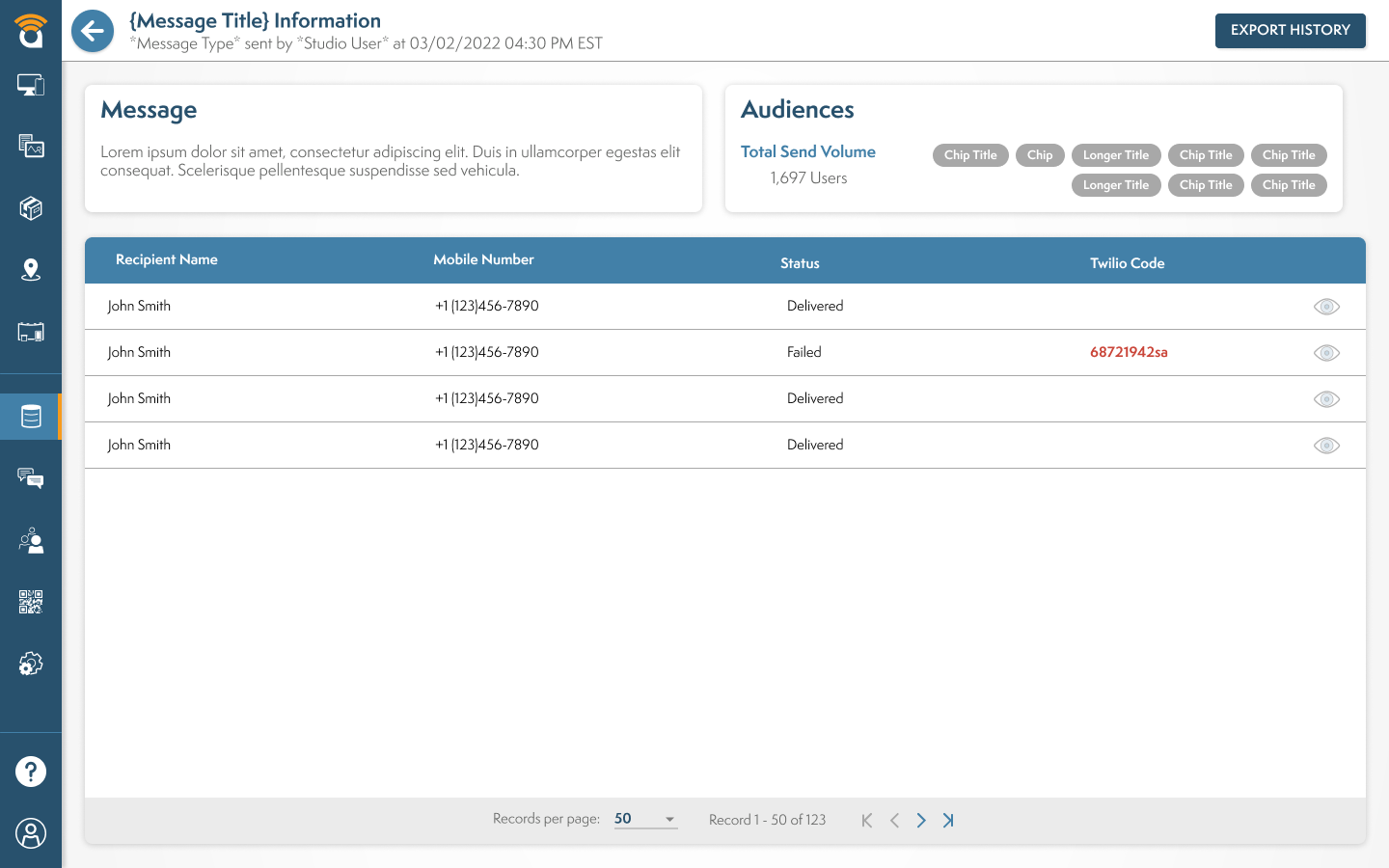Click the Export History button
This screenshot has height=868, width=1389.
1291,31
